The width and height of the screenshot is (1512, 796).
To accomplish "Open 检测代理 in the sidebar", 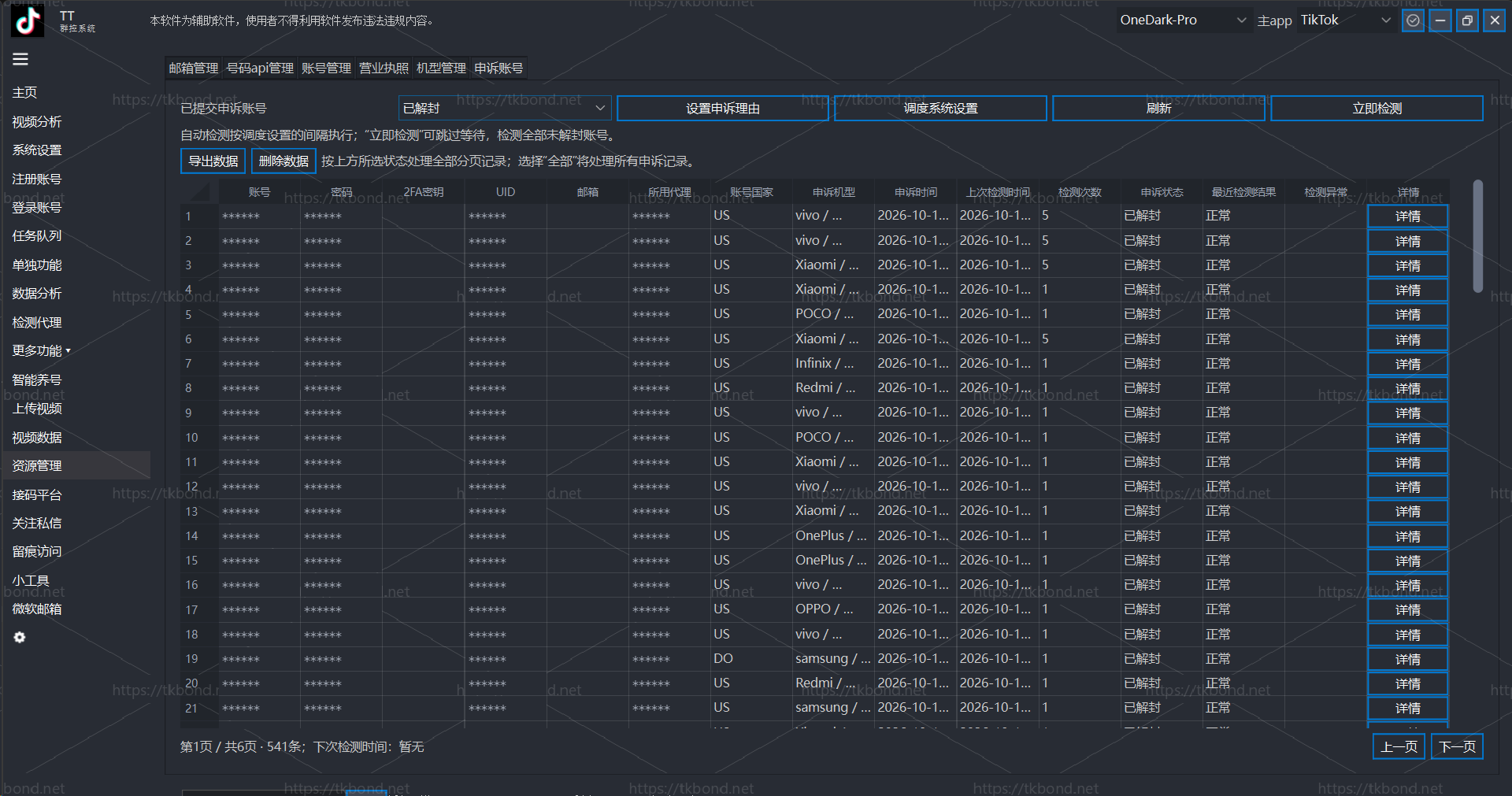I will click(37, 323).
